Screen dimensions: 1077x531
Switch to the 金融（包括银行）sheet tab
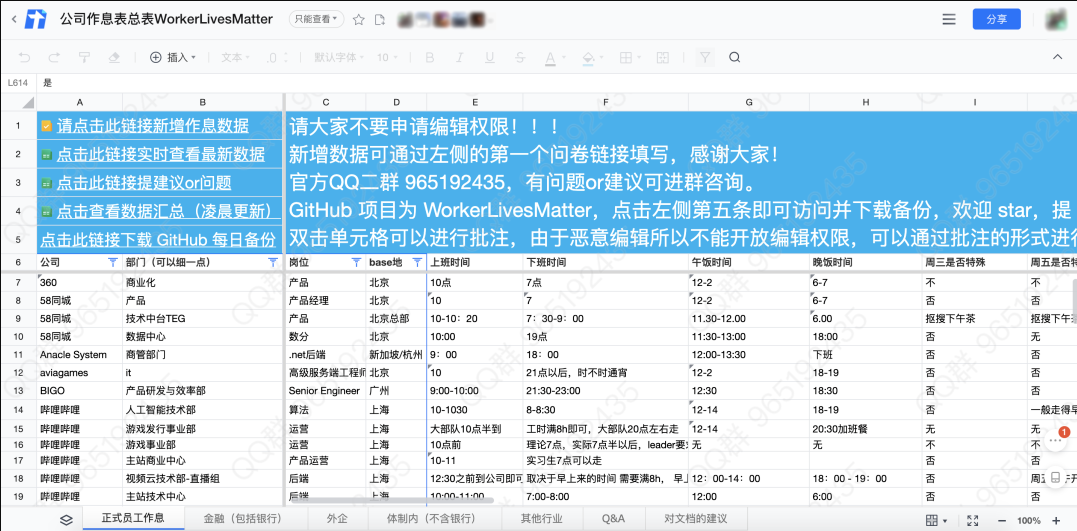pos(246,519)
